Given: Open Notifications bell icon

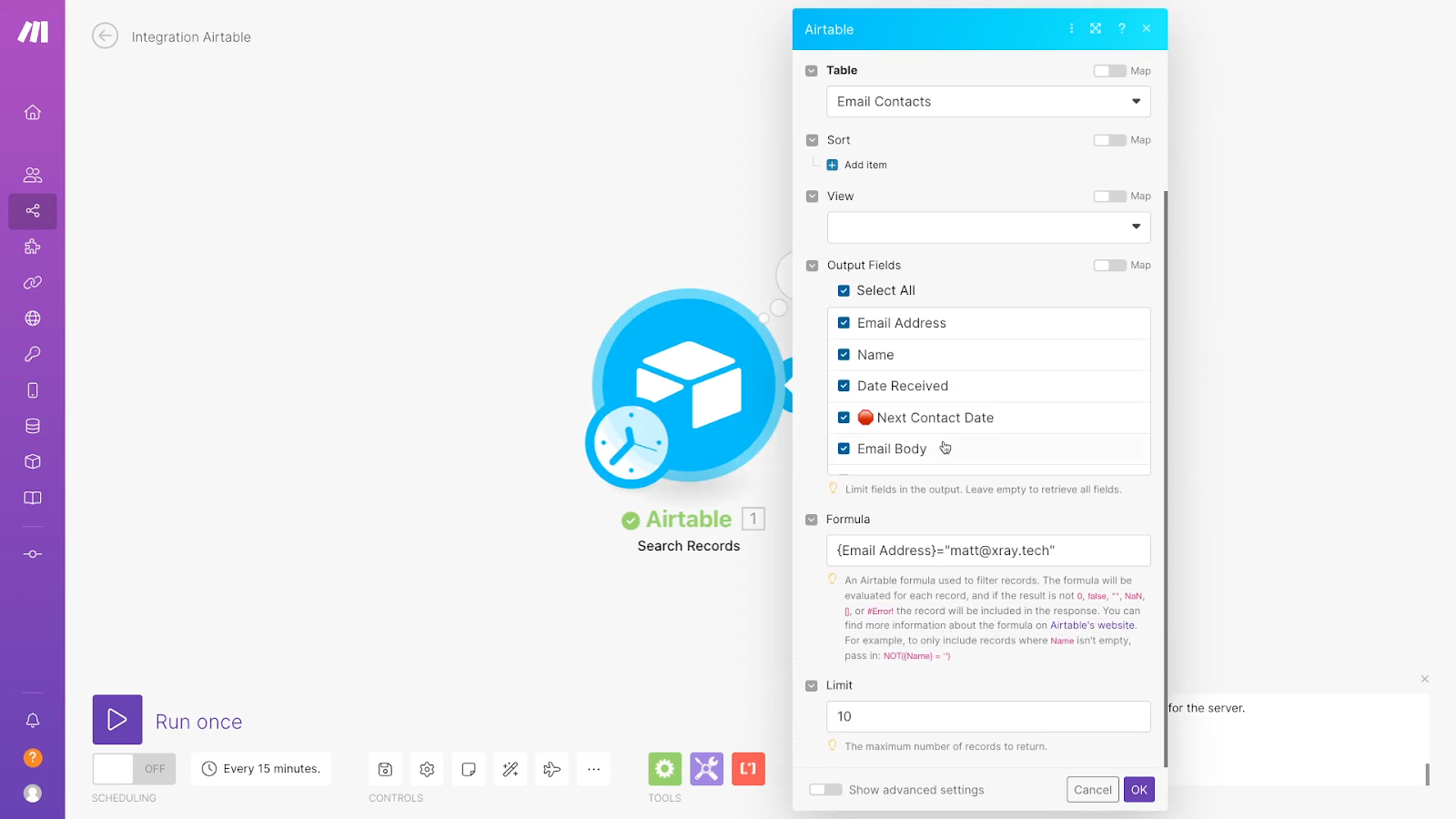Looking at the screenshot, I should point(33,721).
